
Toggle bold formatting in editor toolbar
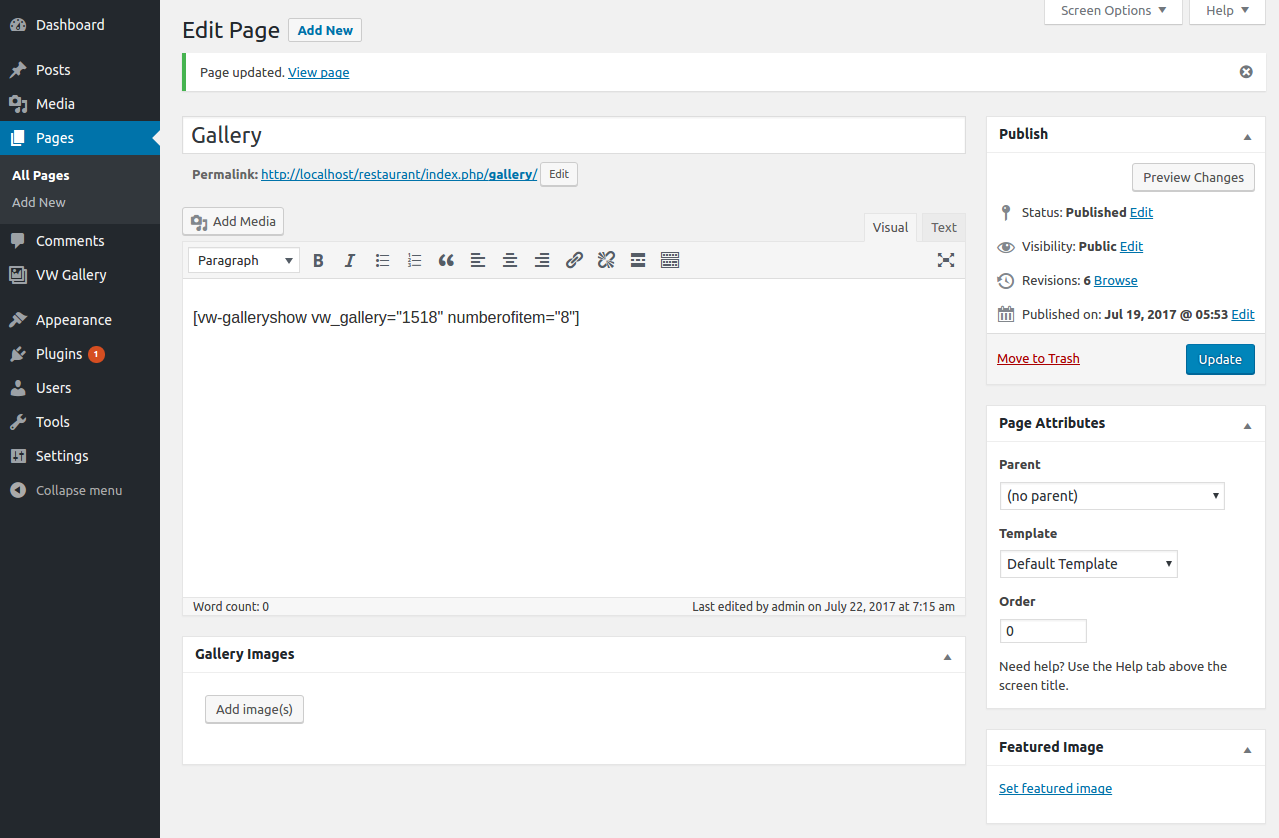click(x=318, y=260)
